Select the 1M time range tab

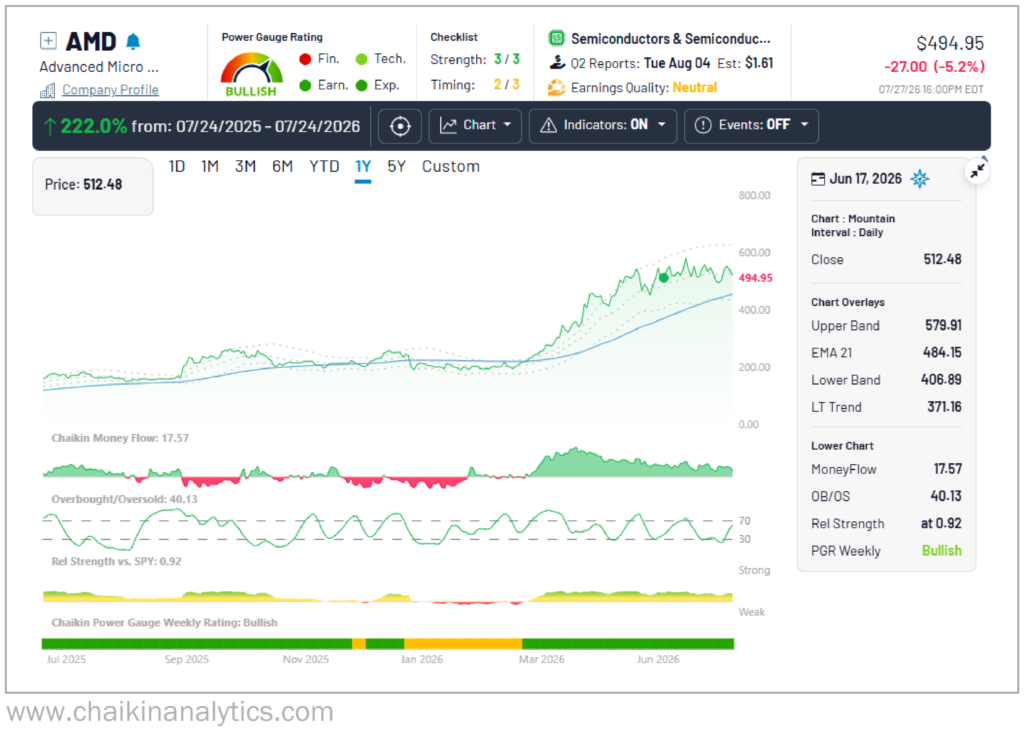pos(210,167)
